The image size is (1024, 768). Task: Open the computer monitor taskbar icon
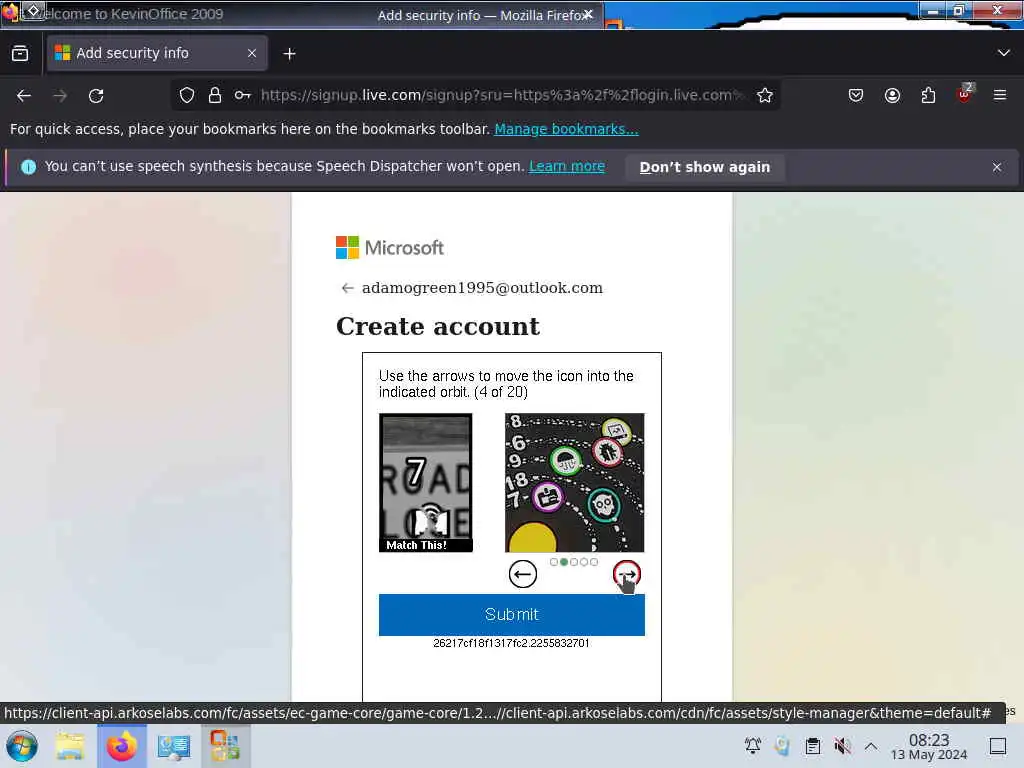point(174,746)
